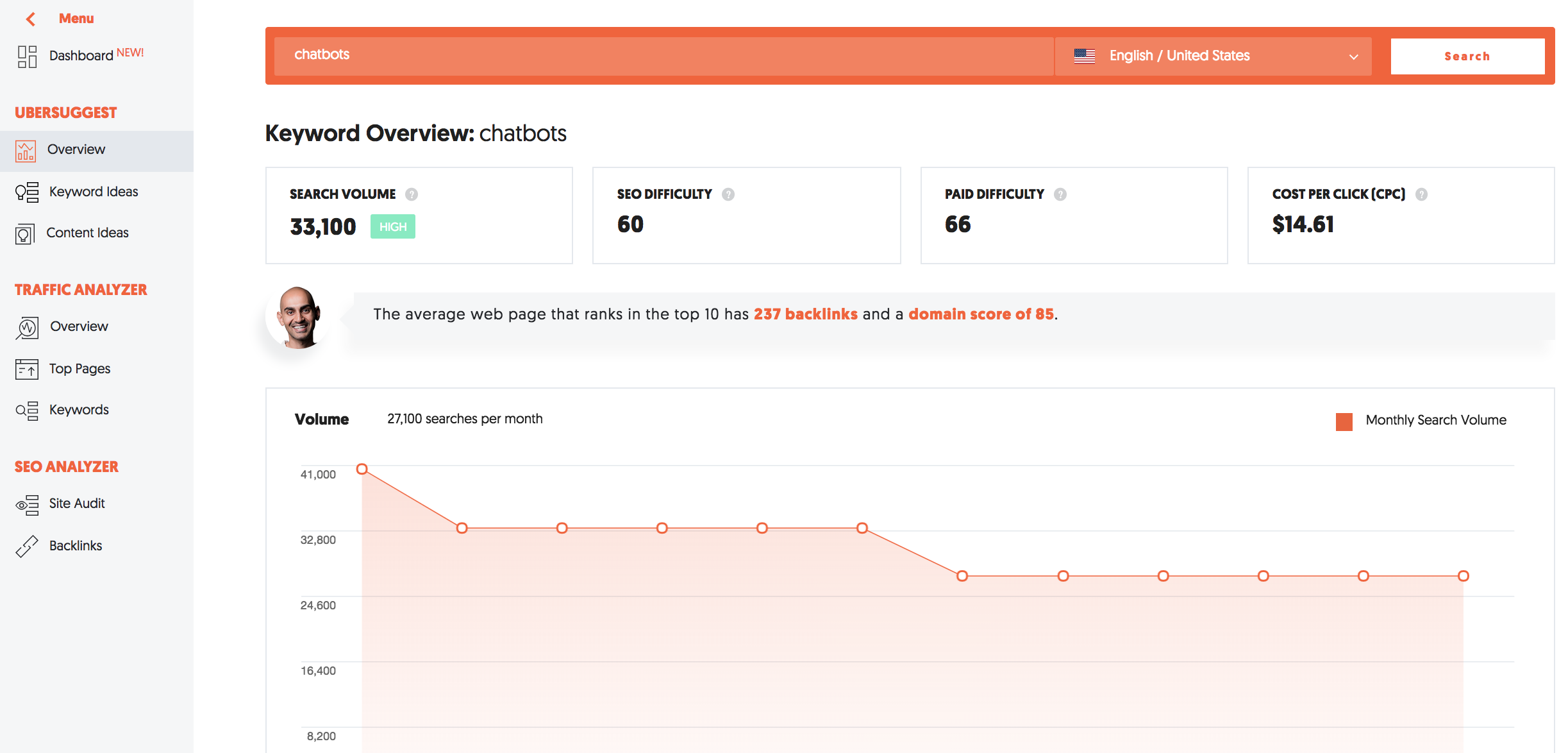Click the Menu label in the sidebar
This screenshot has height=753, width=1568.
click(x=76, y=19)
